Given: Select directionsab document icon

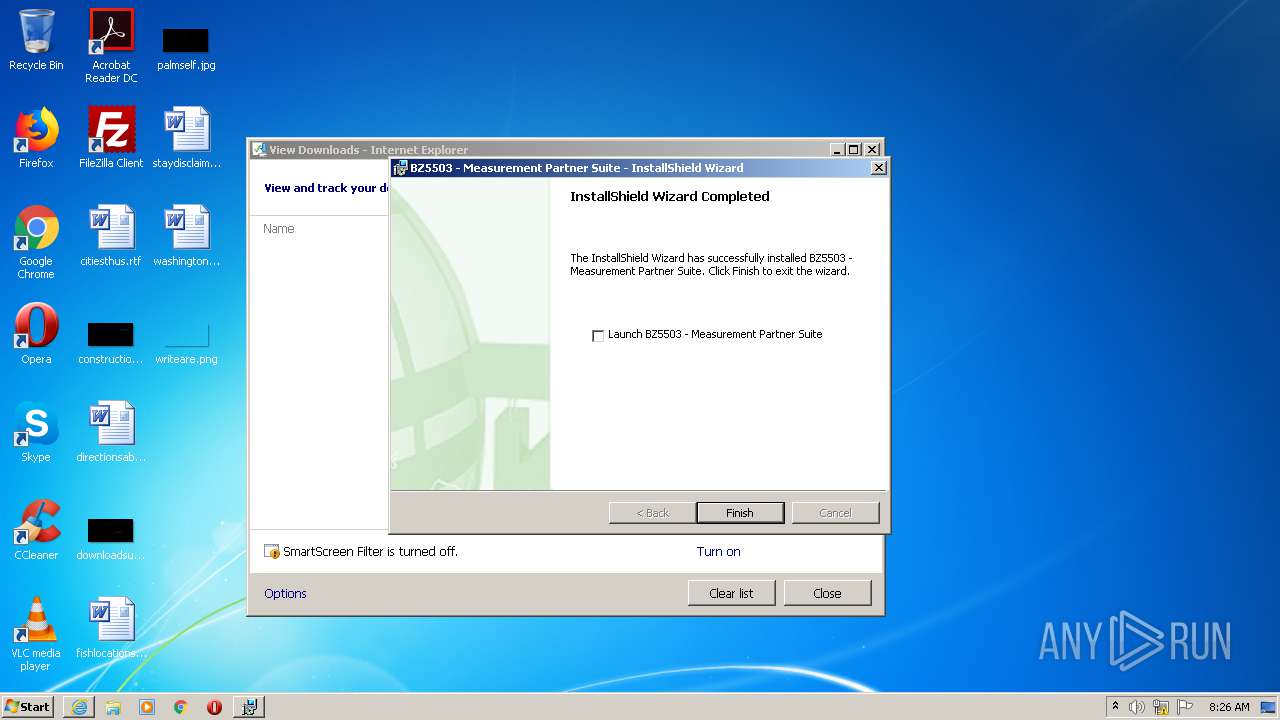Looking at the screenshot, I should 111,432.
